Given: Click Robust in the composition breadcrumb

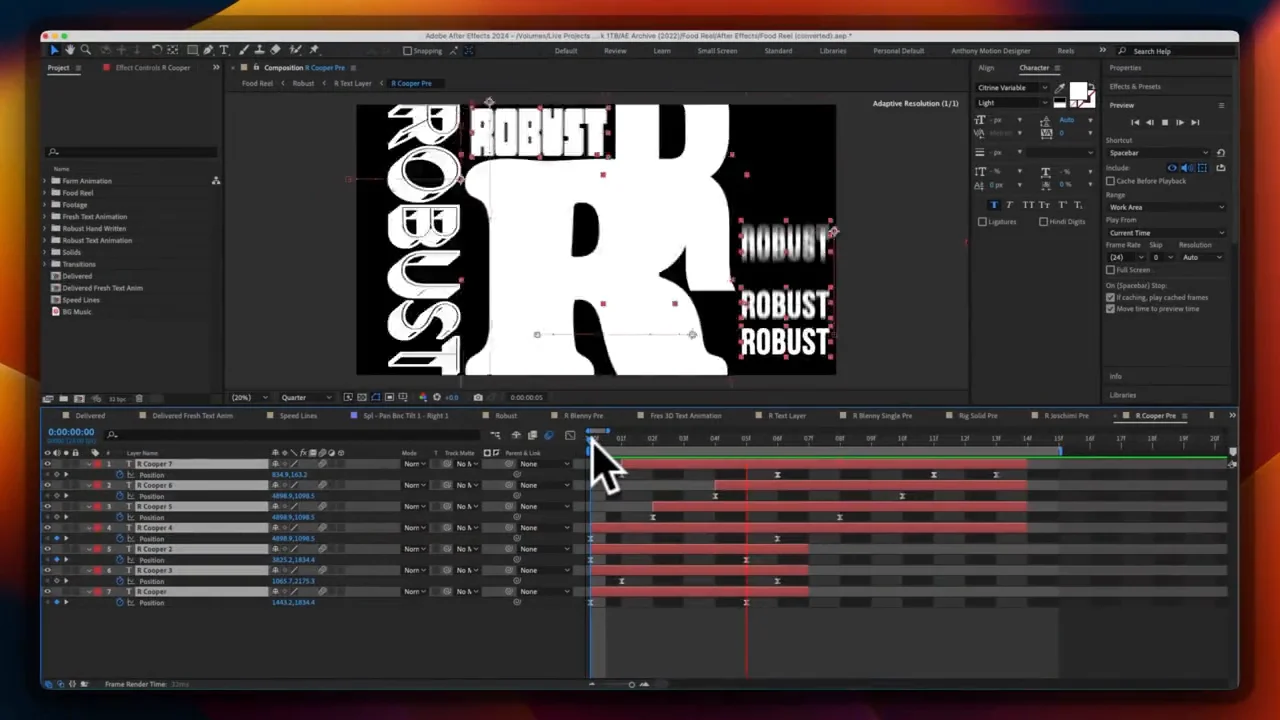Looking at the screenshot, I should point(303,83).
